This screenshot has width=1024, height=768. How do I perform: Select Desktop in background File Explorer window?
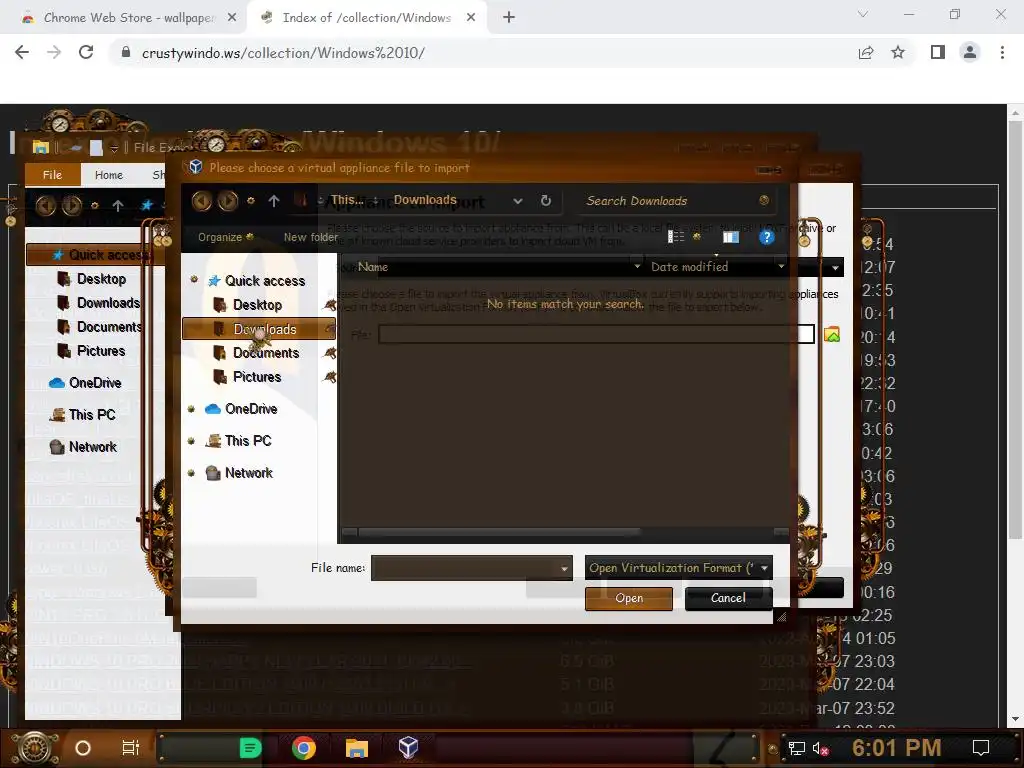101,279
